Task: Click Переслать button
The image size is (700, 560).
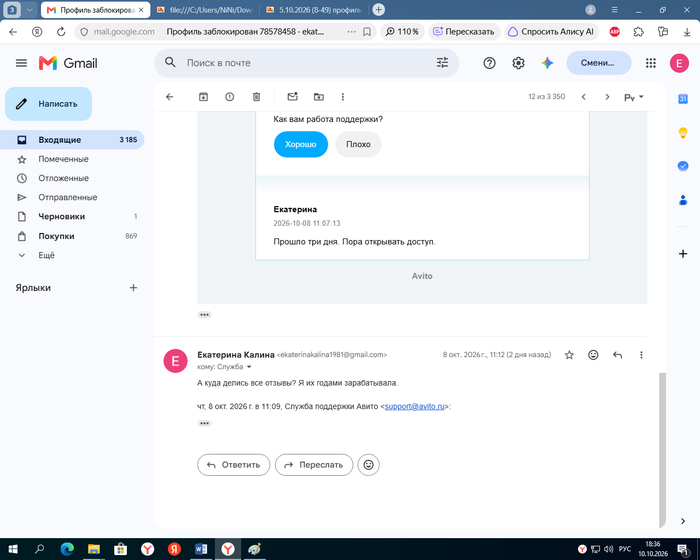Action: (314, 465)
